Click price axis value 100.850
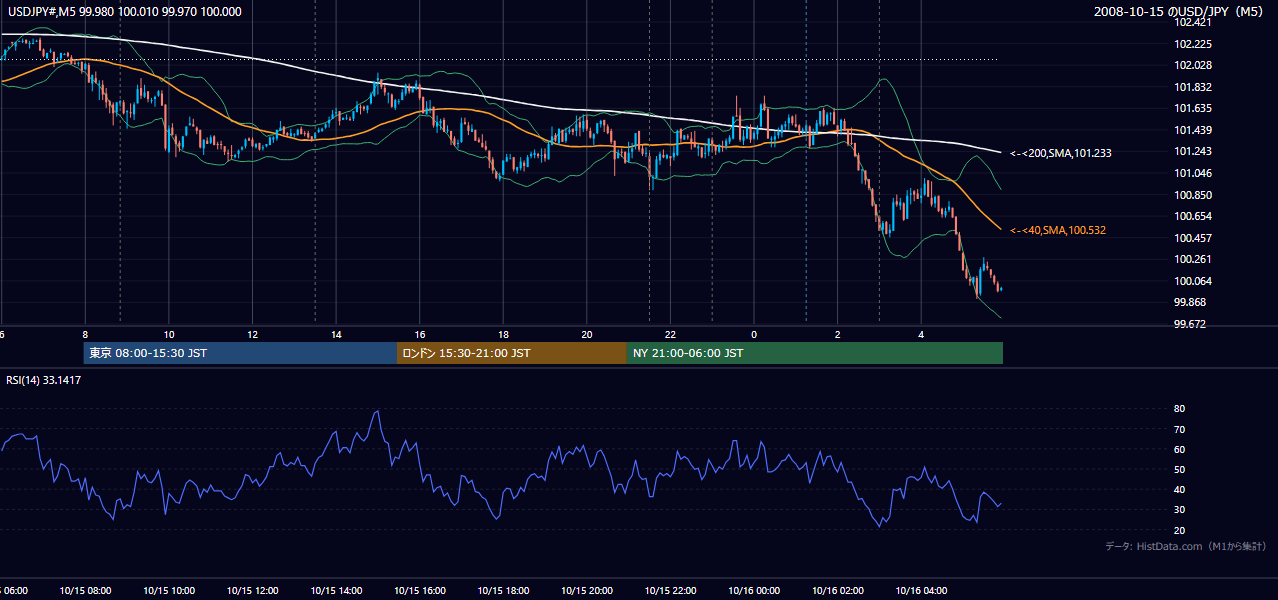1278x600 pixels. 1192,195
